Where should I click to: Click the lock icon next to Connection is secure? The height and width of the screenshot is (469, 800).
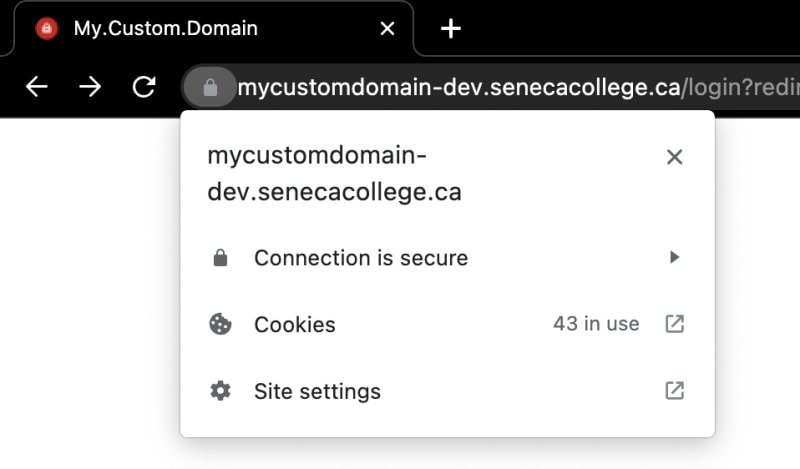[x=220, y=258]
